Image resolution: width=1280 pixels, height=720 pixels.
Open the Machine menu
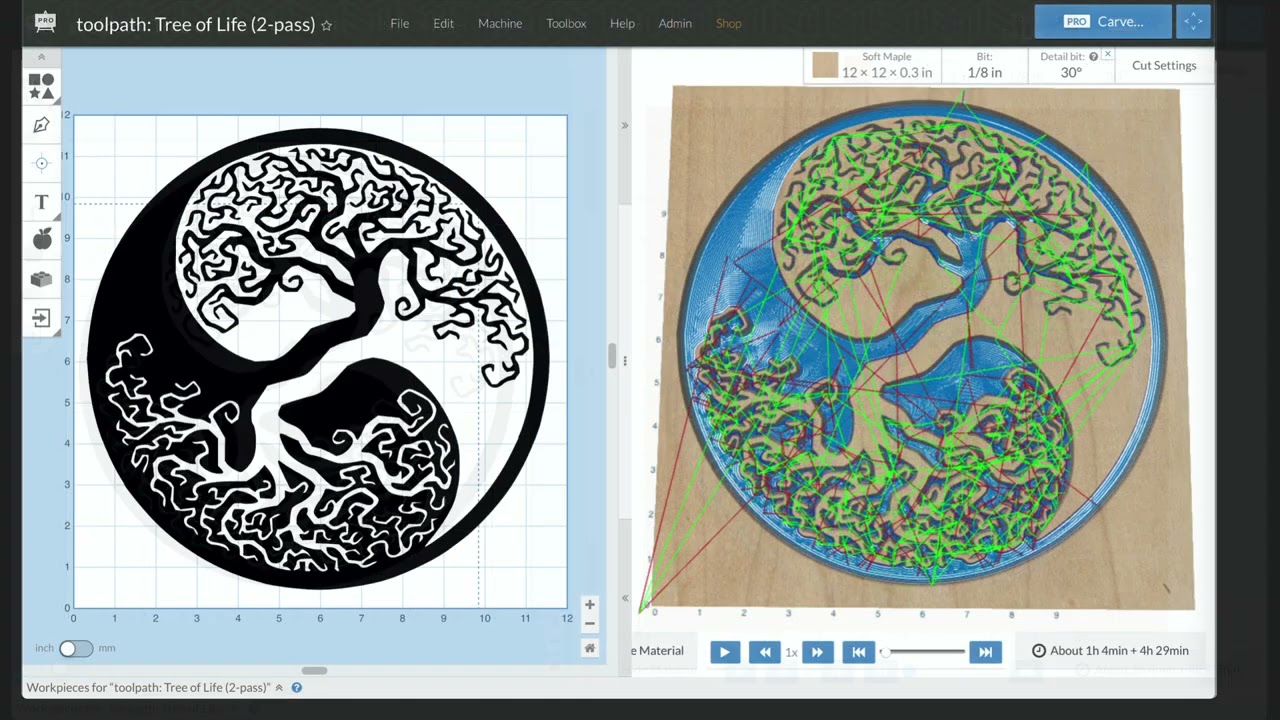500,23
